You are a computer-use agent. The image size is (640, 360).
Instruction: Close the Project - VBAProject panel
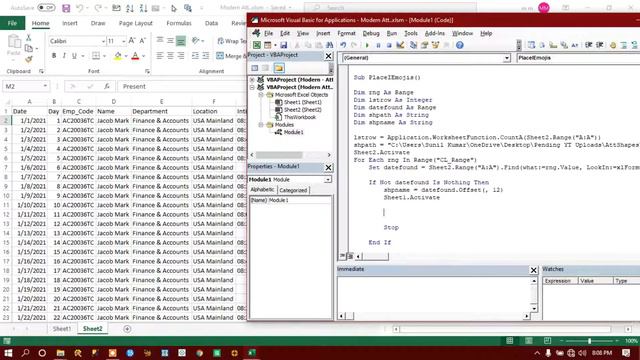328,56
